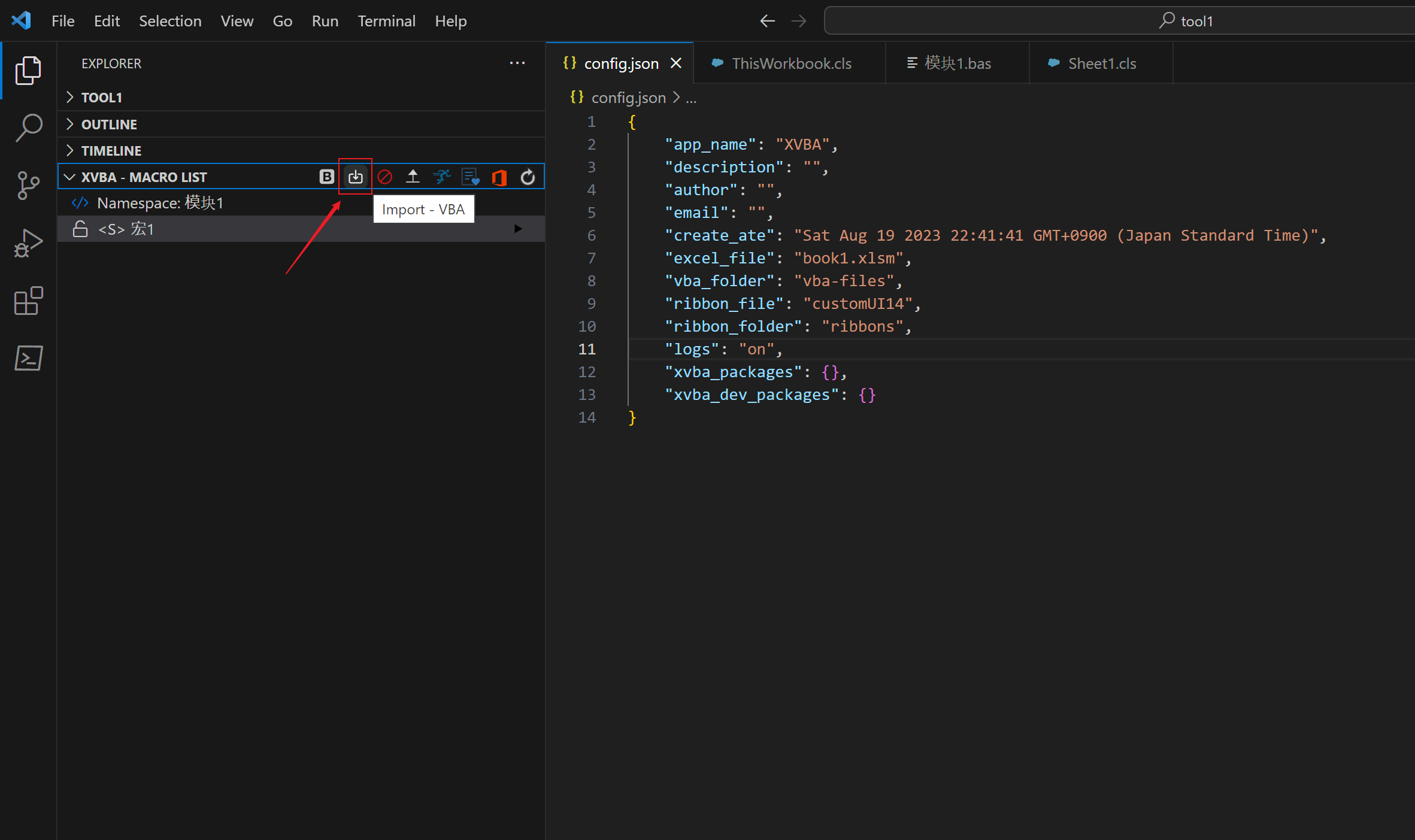Click the "book1.xlsm" value

(849, 259)
